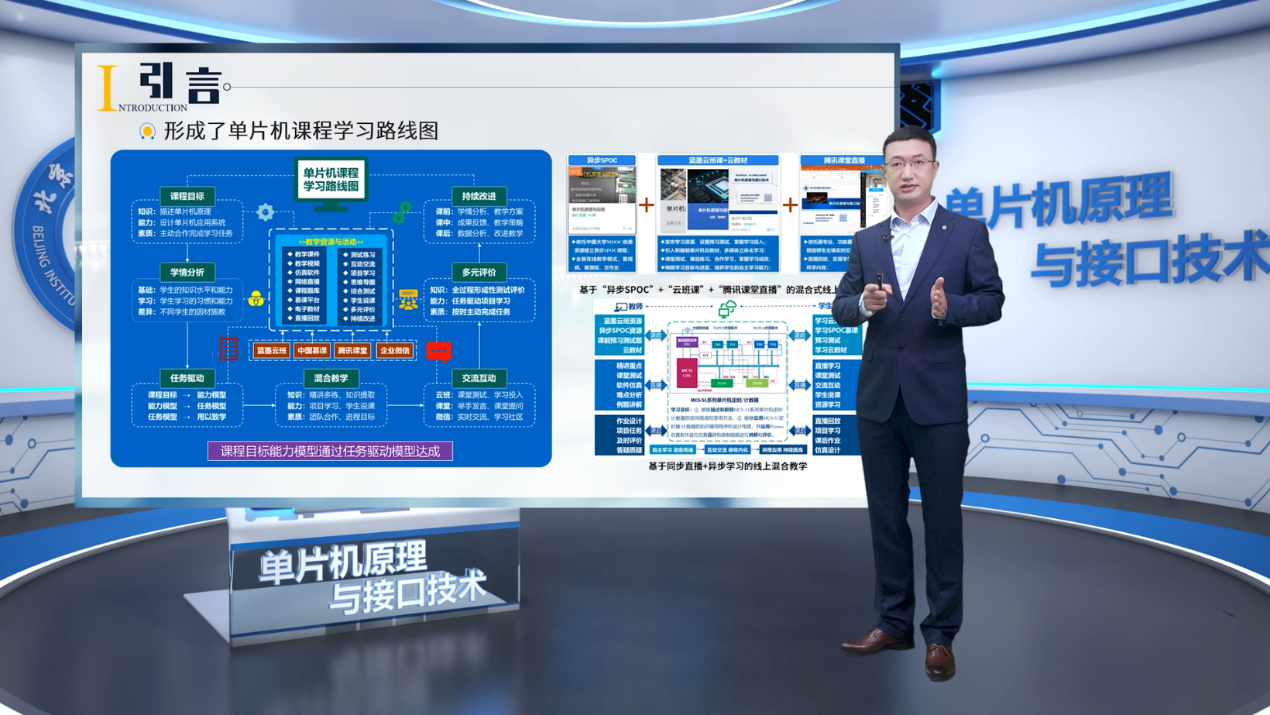Select the 企业微信 platform button
The height and width of the screenshot is (715, 1270).
pyautogui.click(x=394, y=351)
